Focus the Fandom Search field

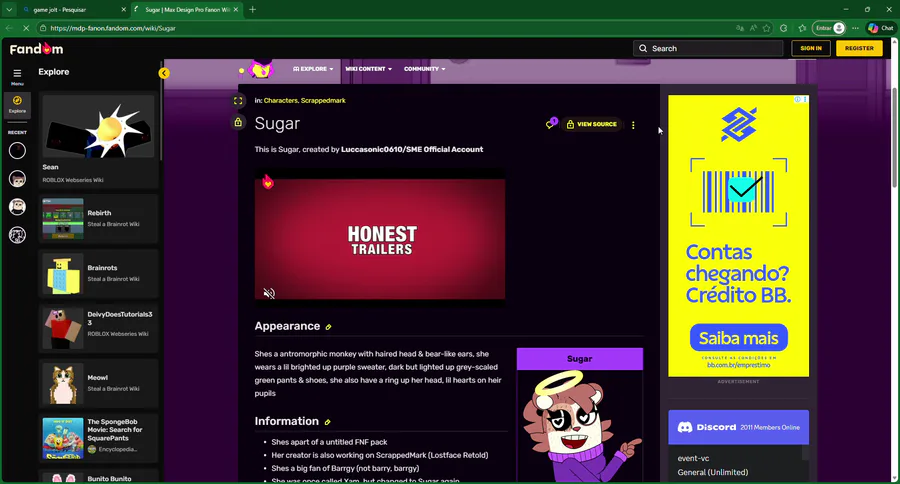click(x=708, y=49)
